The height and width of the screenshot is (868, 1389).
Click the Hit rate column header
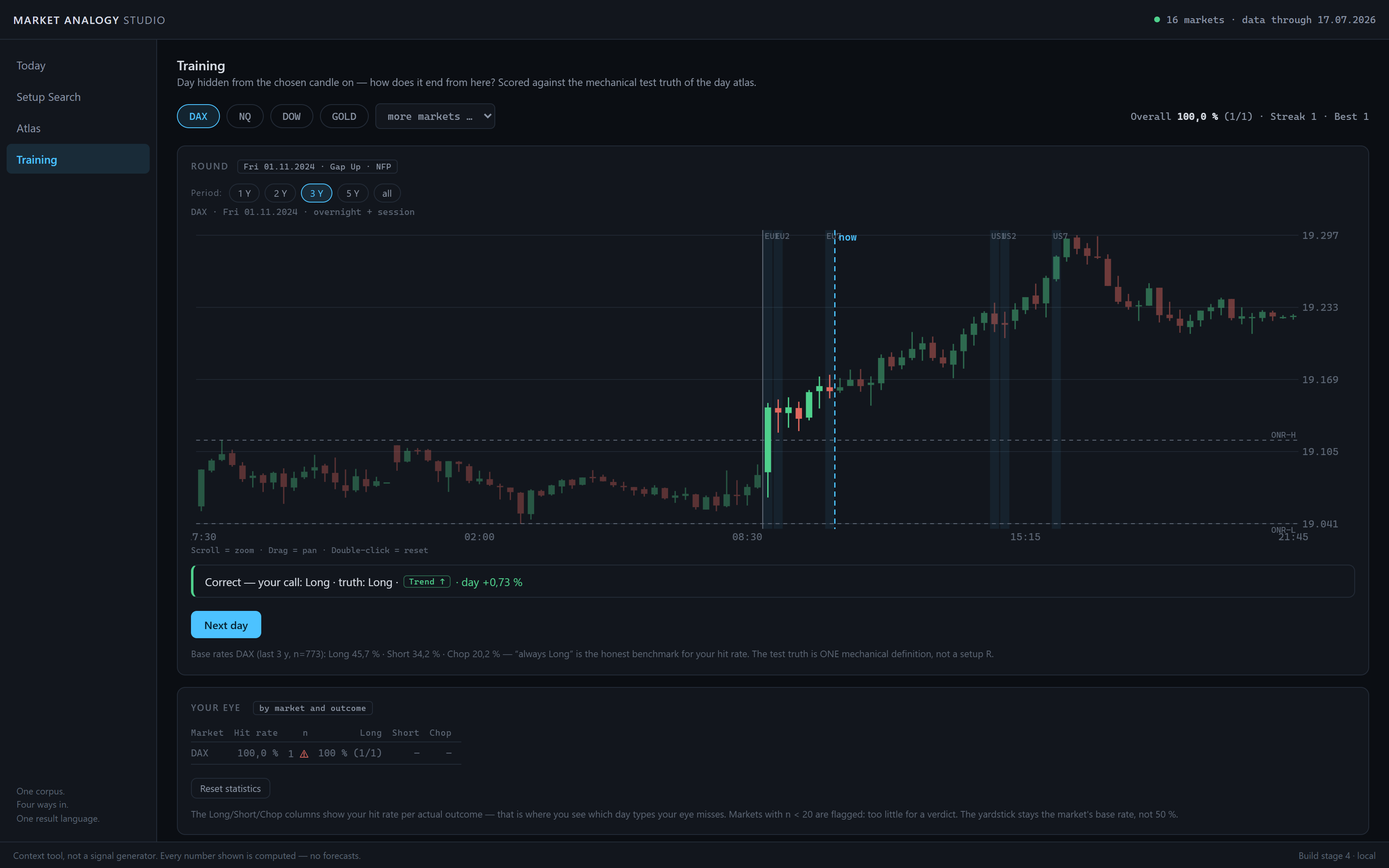(255, 732)
